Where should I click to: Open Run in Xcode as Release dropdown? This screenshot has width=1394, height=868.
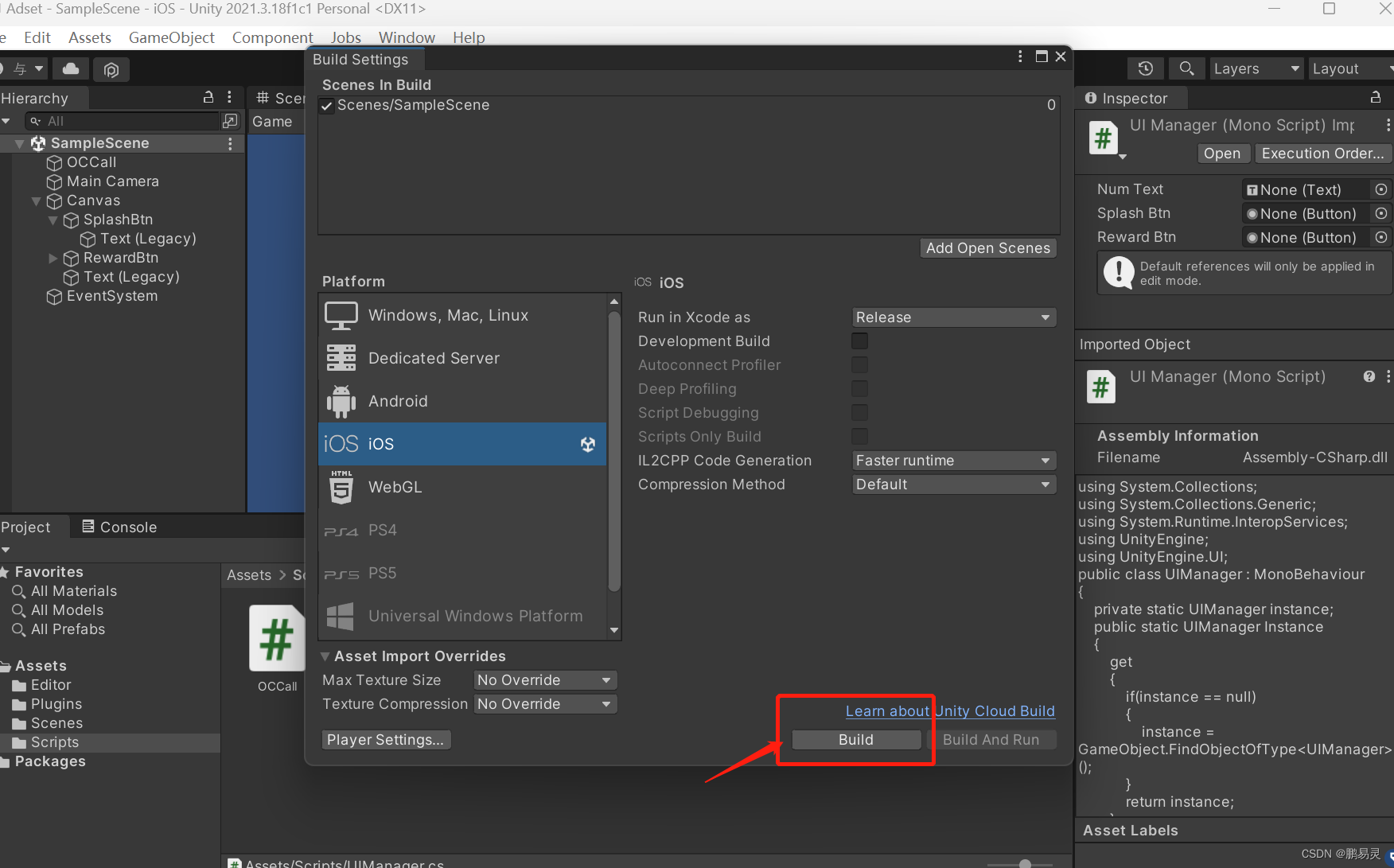954,317
